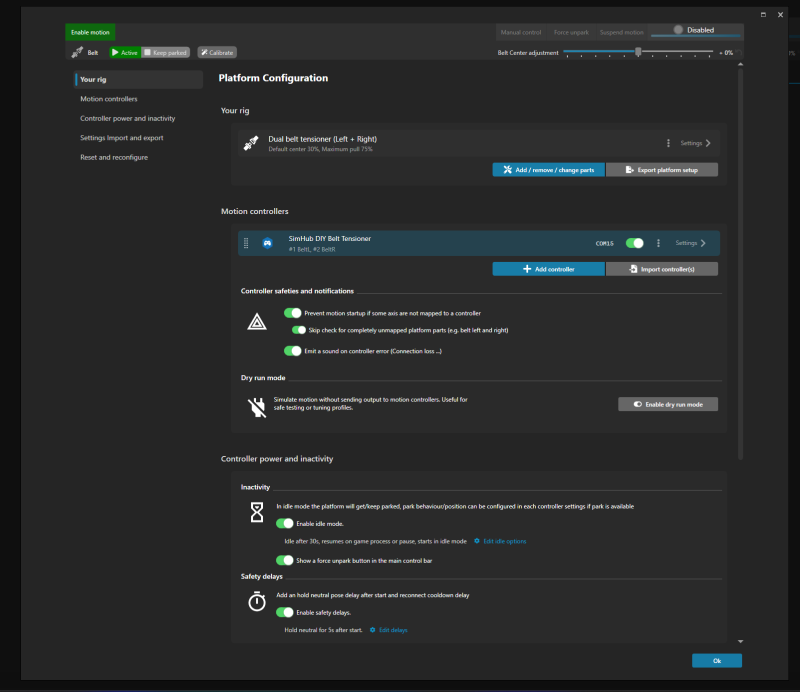Set belt to Active state

125,52
